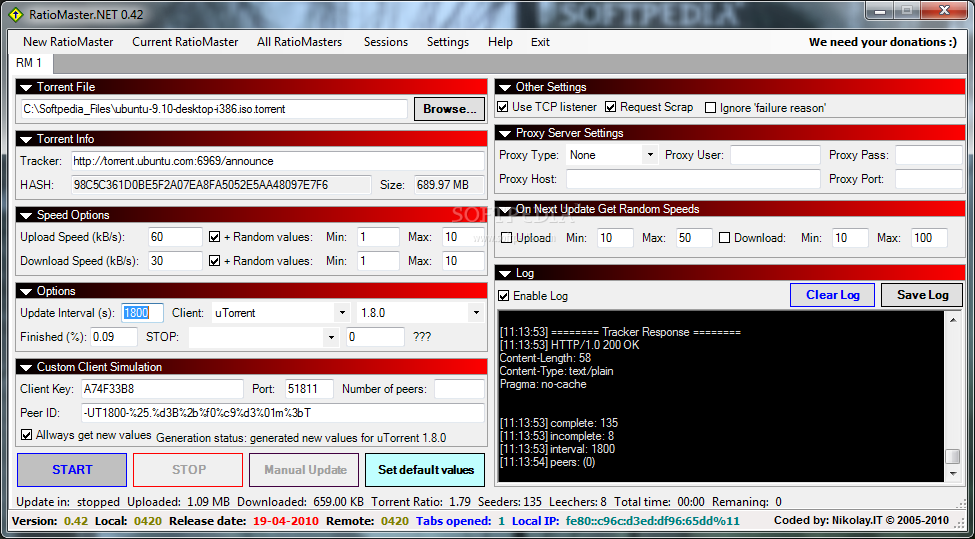
Task: Toggle Upload Speed random values checkbox
Action: [x=215, y=237]
